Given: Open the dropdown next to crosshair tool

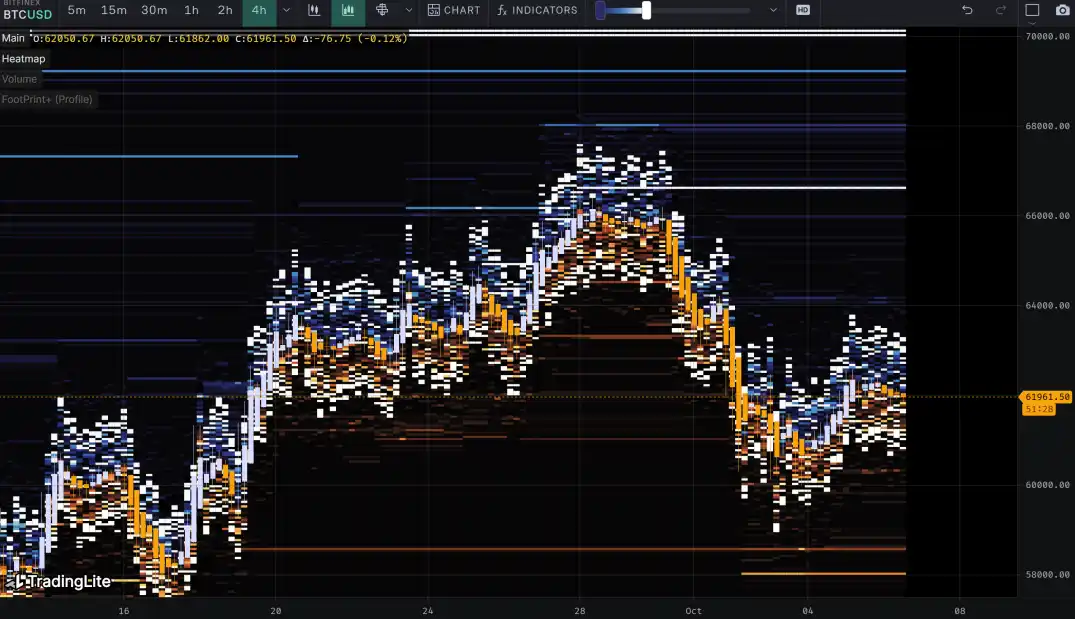Looking at the screenshot, I should tap(408, 10).
